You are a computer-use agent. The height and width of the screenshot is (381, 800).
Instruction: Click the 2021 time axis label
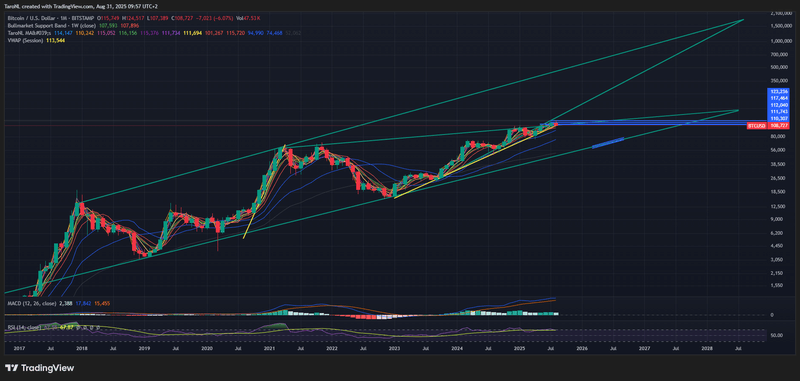pos(269,349)
